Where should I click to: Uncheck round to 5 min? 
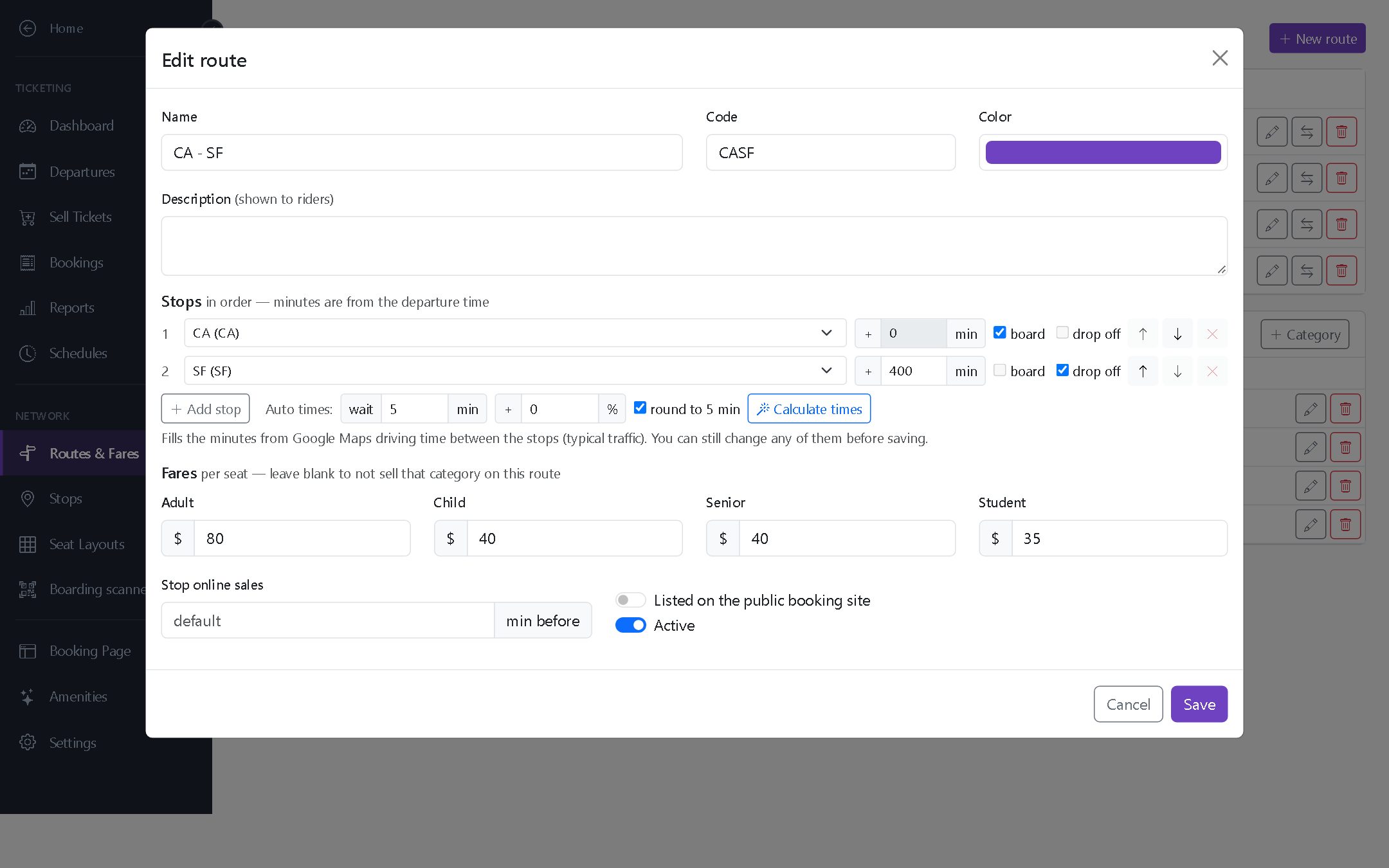click(640, 408)
